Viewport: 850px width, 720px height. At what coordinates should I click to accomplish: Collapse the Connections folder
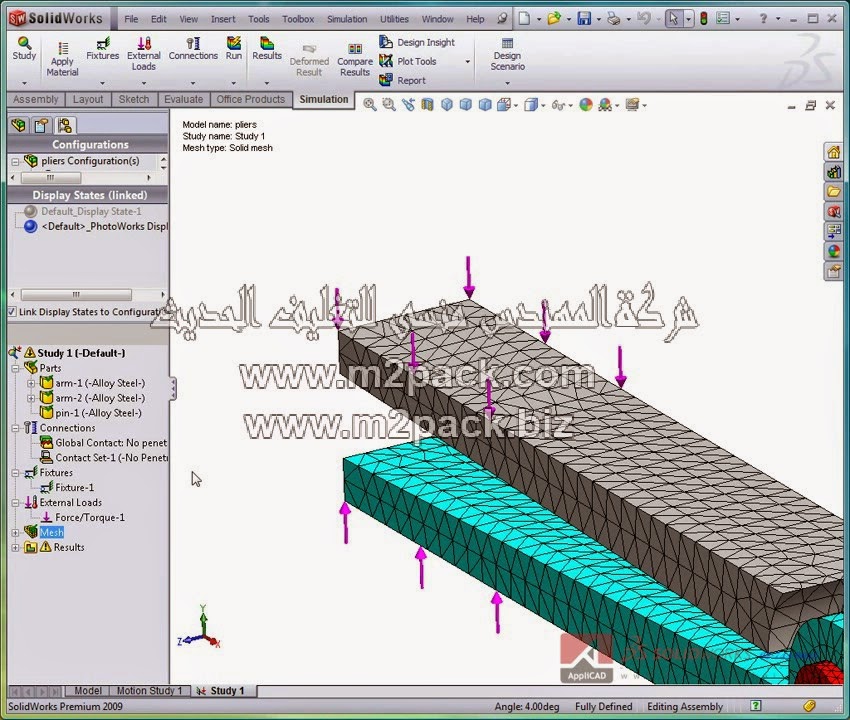point(16,428)
